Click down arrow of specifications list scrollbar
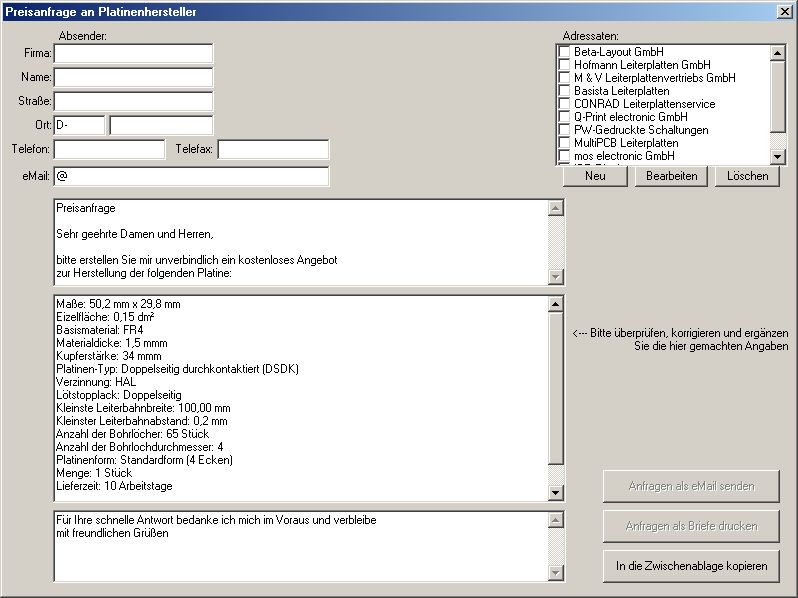Viewport: 798px width, 598px height. click(556, 493)
